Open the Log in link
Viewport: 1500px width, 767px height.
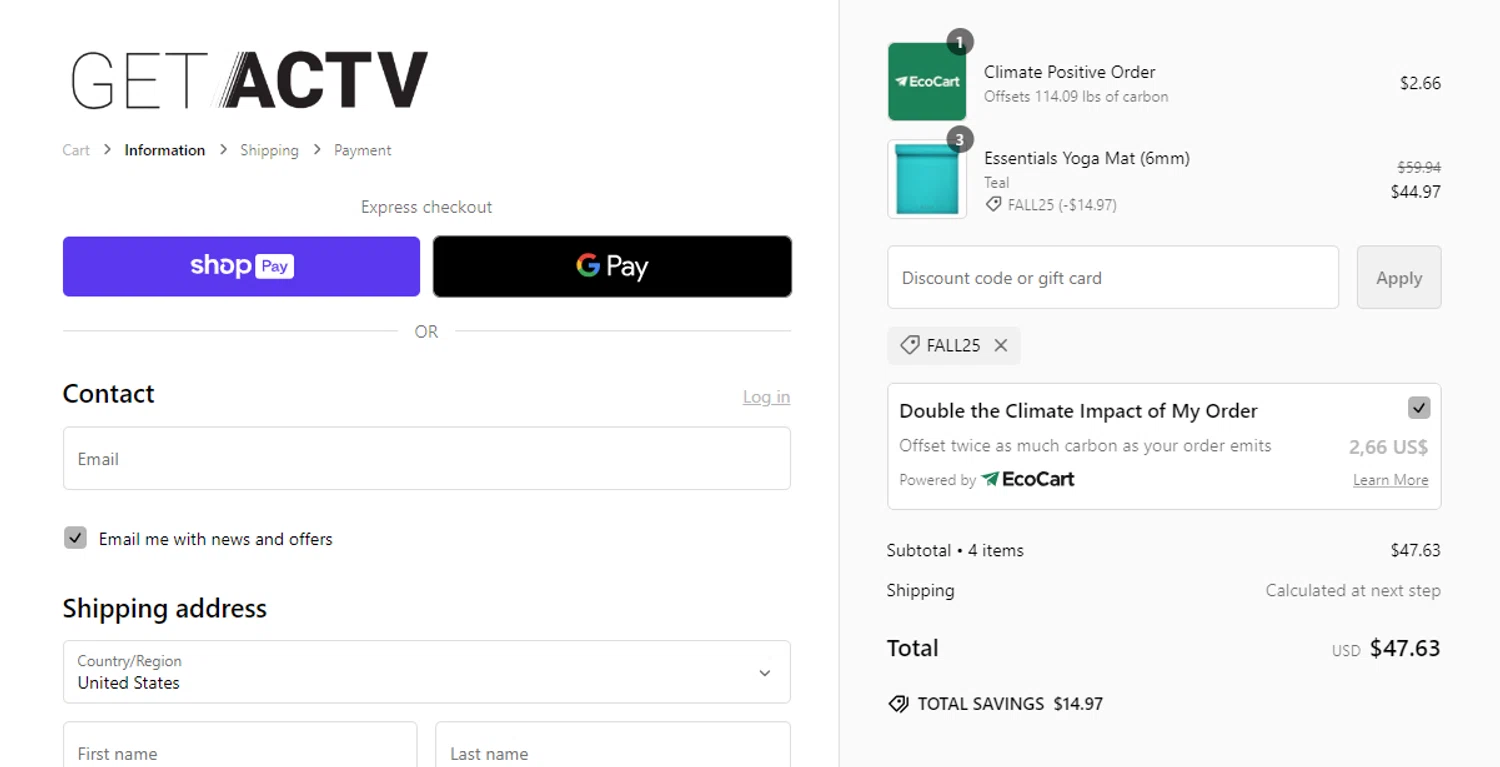(766, 397)
